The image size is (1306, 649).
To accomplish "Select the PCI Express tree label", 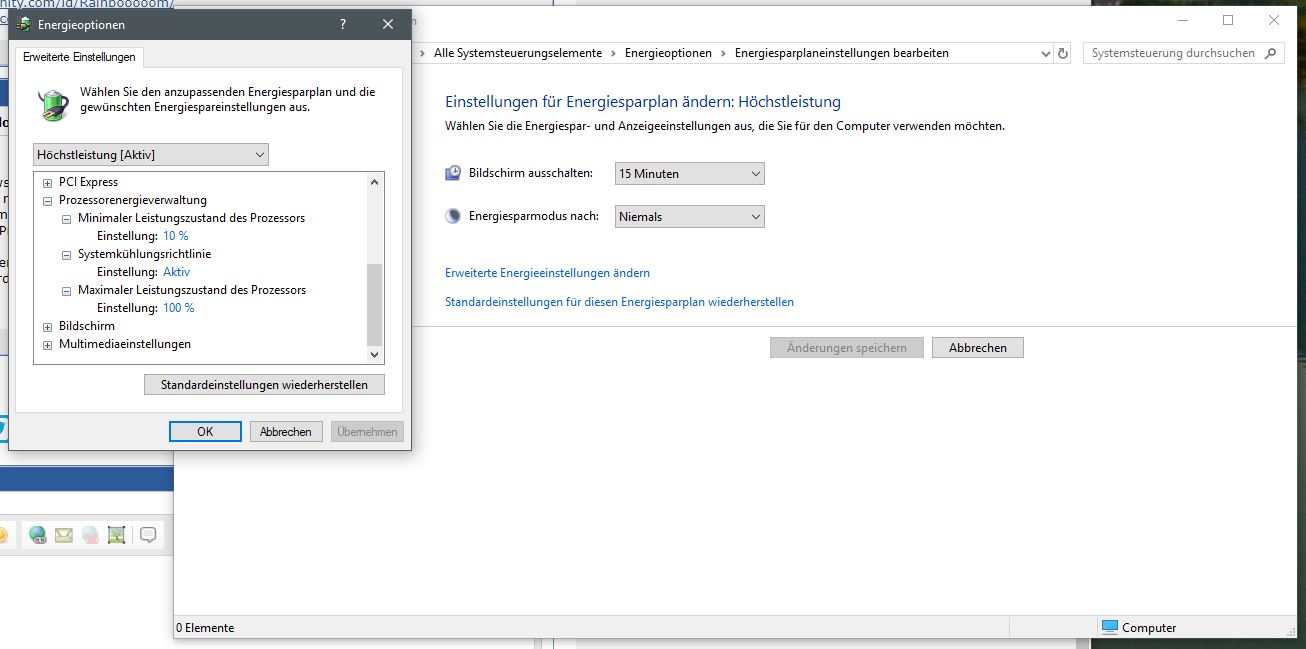I will (88, 182).
